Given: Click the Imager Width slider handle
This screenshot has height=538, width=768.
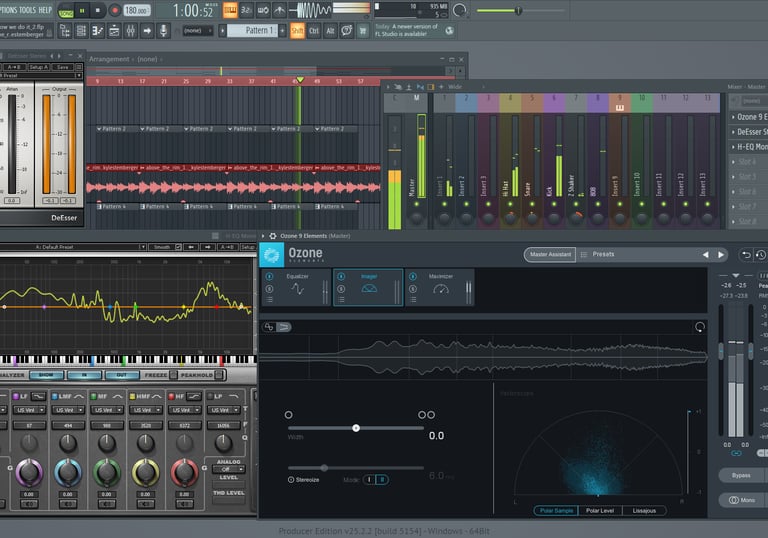Looking at the screenshot, I should (356, 428).
